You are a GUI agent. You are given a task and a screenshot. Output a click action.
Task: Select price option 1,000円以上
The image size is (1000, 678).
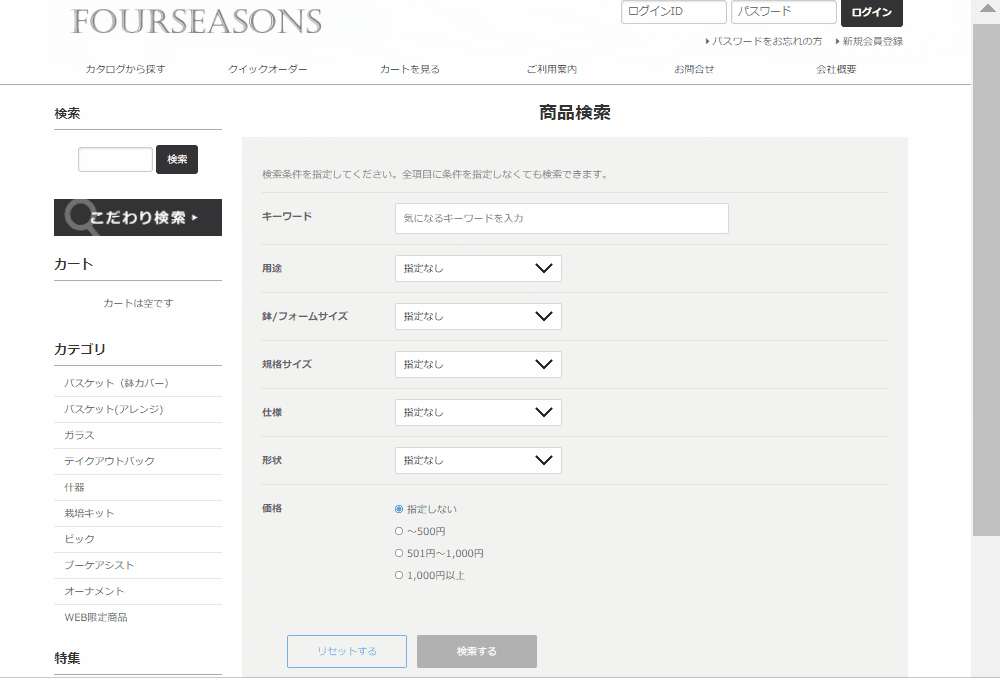[x=399, y=575]
